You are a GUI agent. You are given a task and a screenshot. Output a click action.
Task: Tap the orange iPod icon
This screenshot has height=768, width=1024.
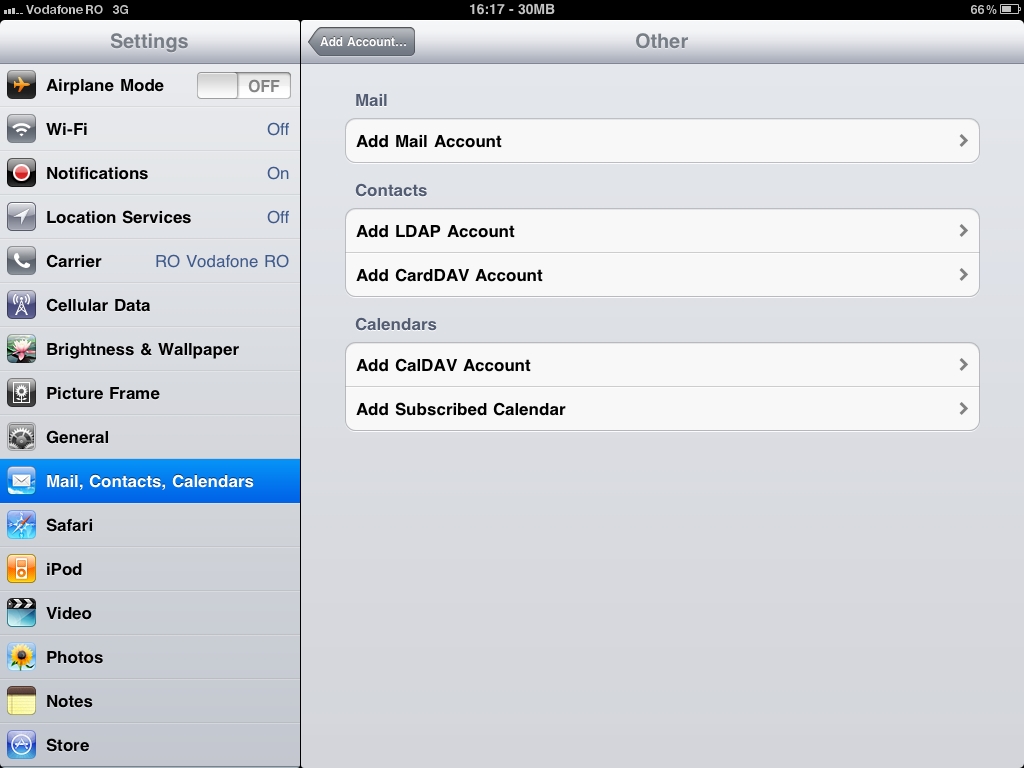[22, 569]
